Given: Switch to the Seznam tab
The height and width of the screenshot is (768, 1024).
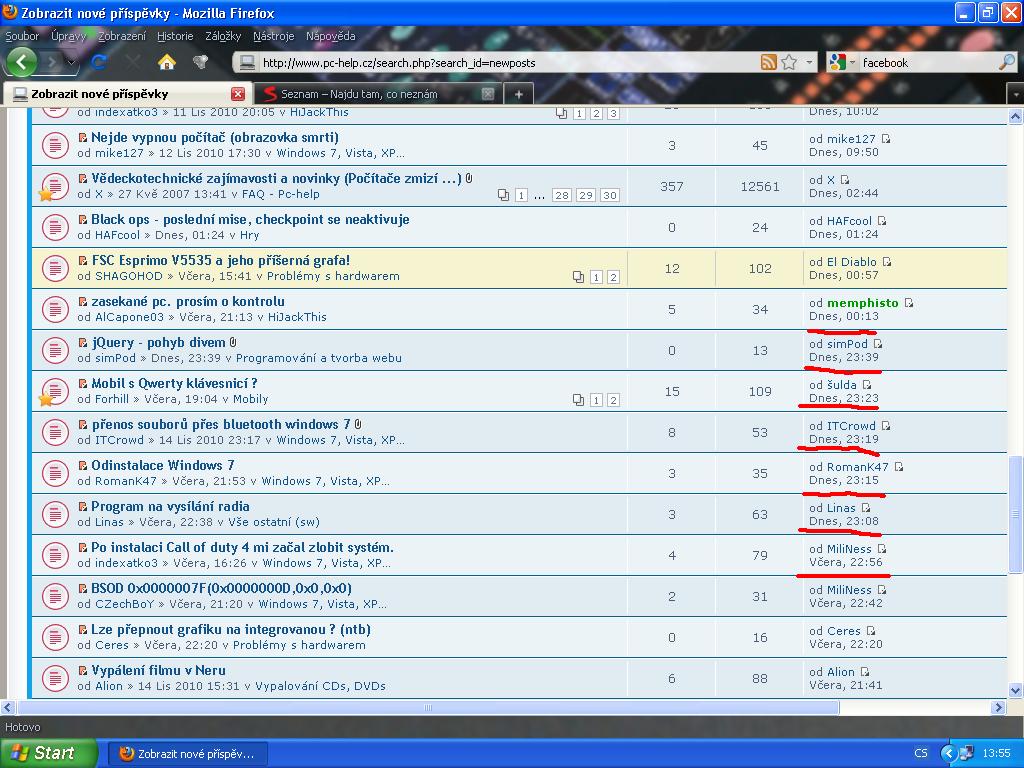Looking at the screenshot, I should coord(376,94).
